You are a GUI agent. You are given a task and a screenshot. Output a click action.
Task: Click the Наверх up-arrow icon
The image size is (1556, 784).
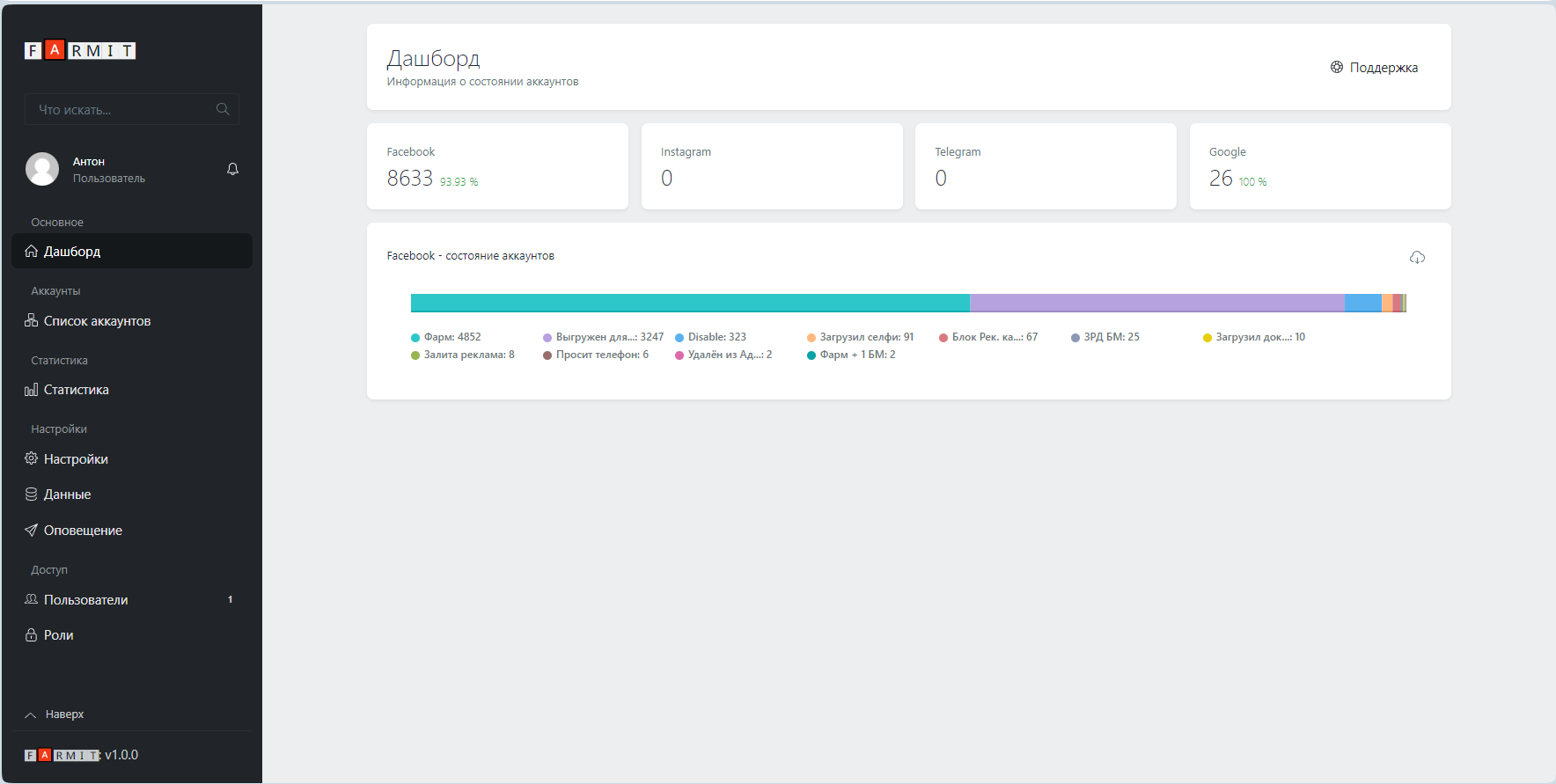(x=31, y=714)
